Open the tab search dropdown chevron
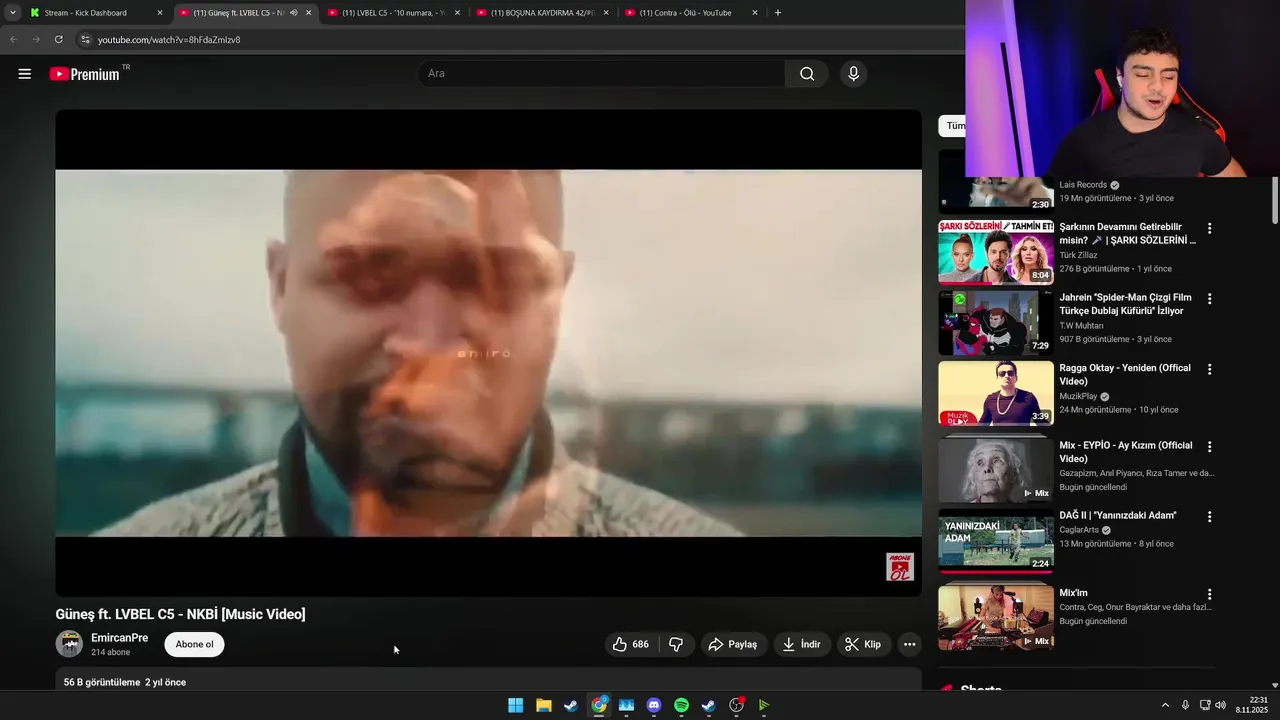 [12, 13]
